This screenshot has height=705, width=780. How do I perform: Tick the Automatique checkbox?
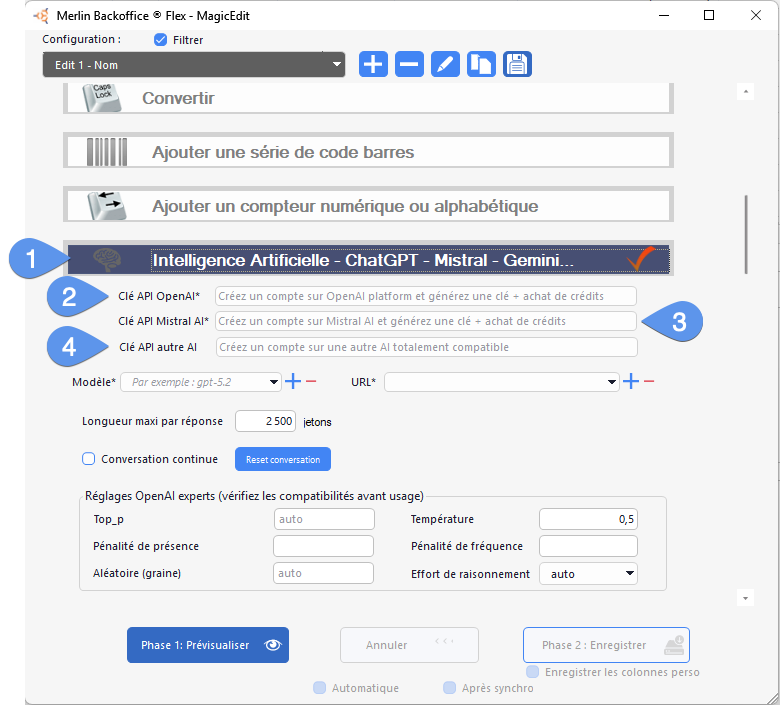point(319,688)
